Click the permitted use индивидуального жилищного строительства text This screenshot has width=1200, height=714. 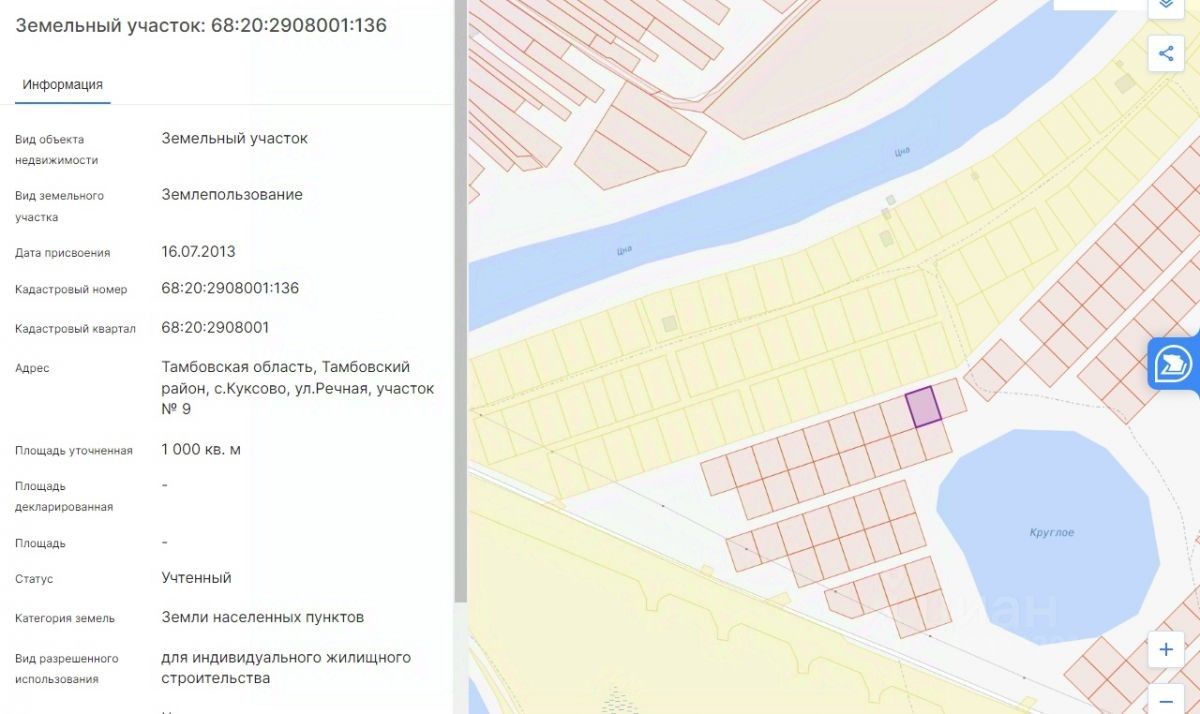tap(286, 668)
